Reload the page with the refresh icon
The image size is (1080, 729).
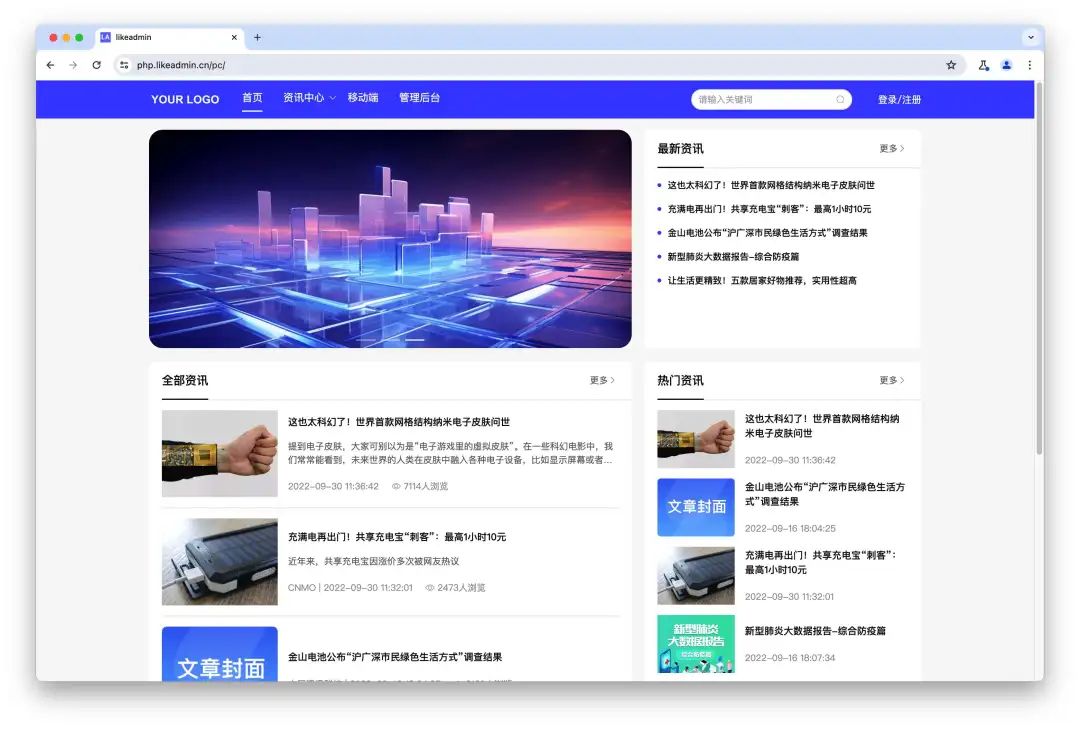tap(96, 65)
